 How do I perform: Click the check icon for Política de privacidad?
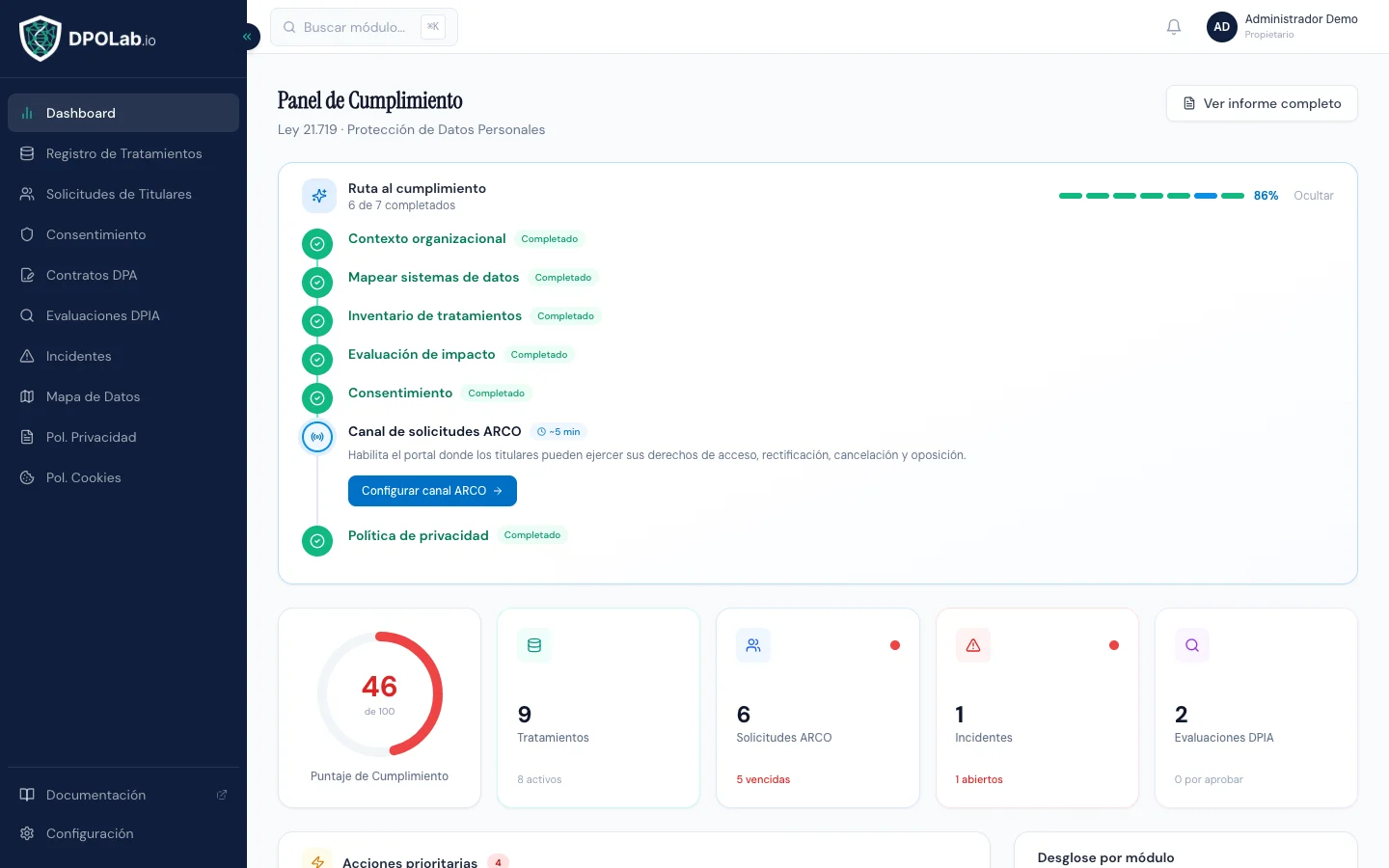(x=317, y=541)
